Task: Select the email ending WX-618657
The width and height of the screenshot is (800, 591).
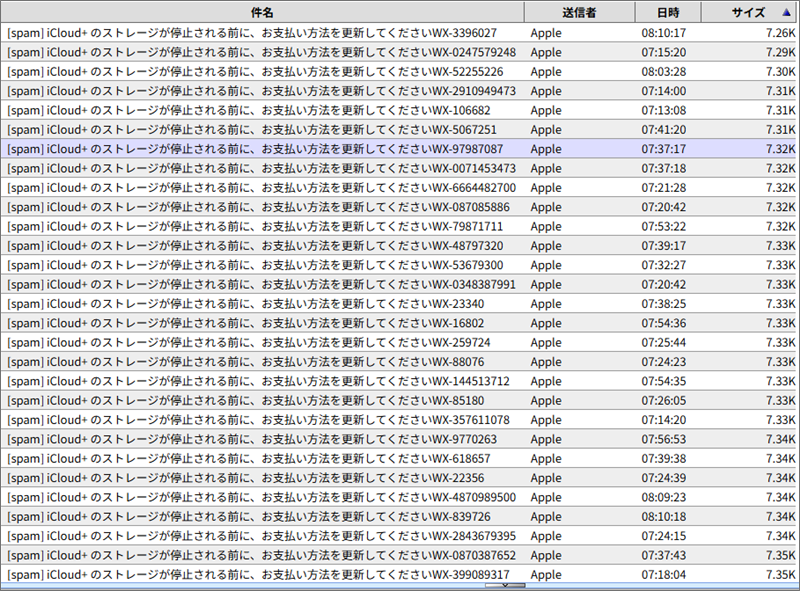Action: [x=400, y=459]
